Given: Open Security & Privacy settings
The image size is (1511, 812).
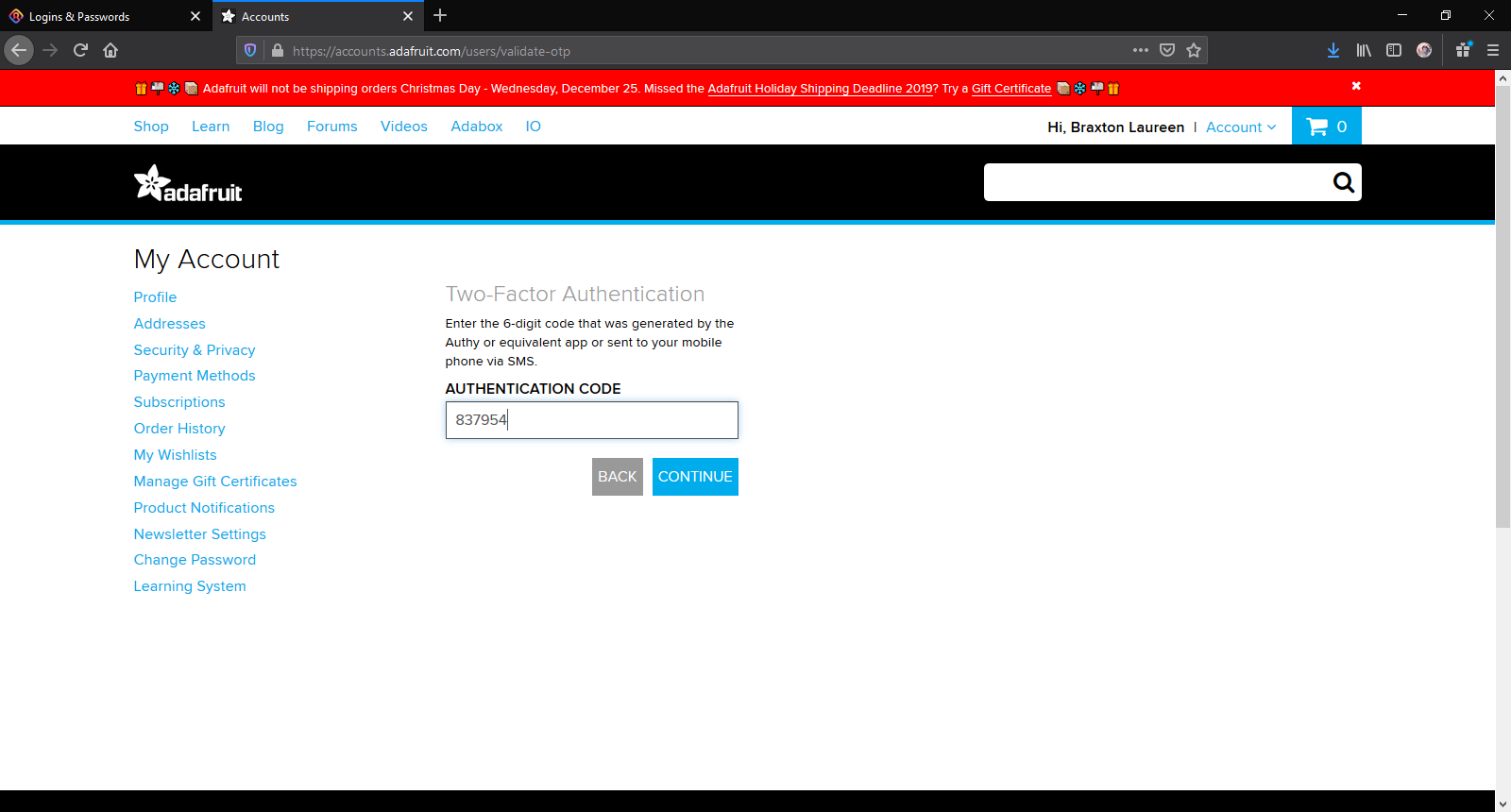Looking at the screenshot, I should pos(195,350).
